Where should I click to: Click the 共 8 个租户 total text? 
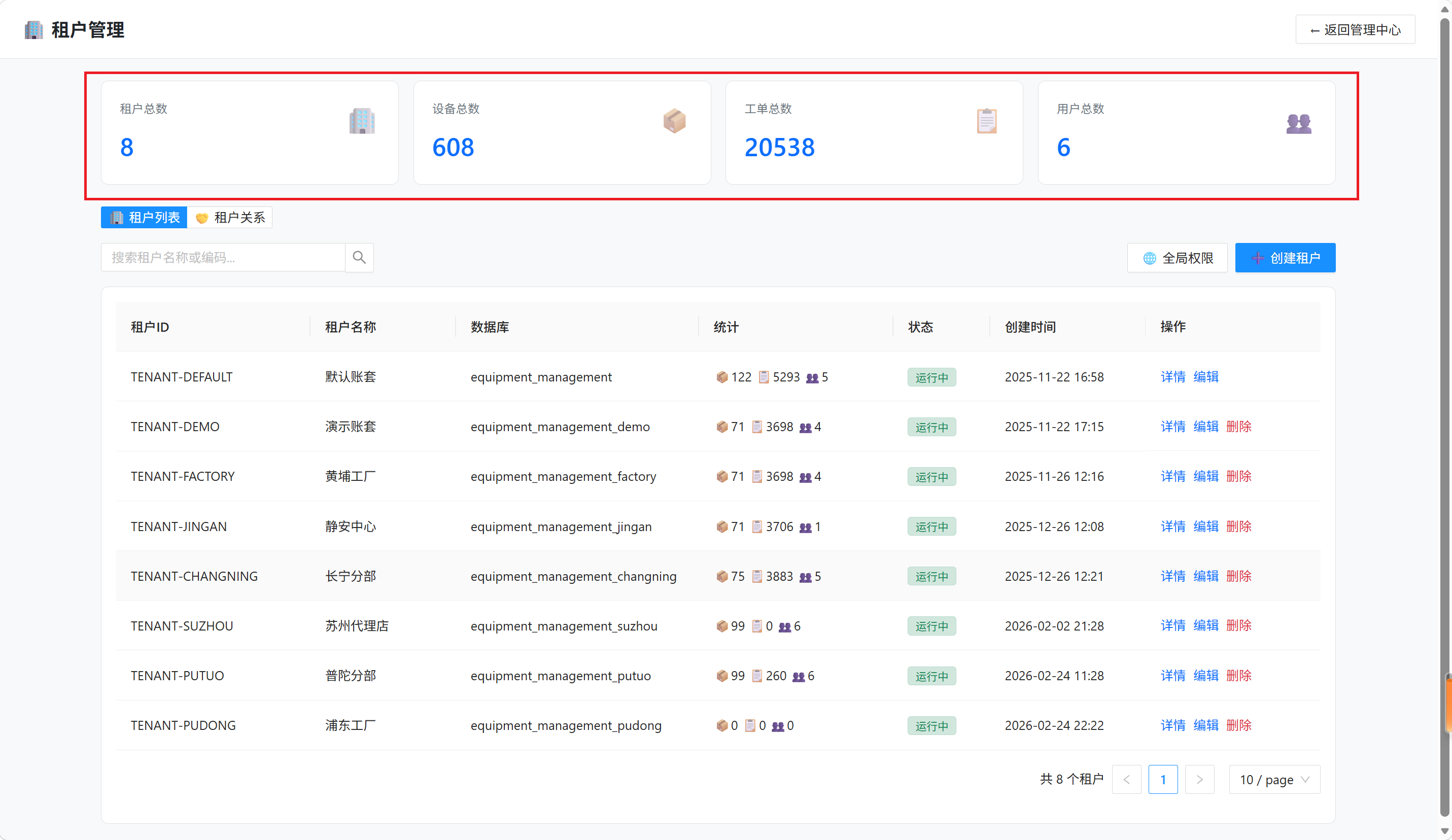coord(1071,780)
